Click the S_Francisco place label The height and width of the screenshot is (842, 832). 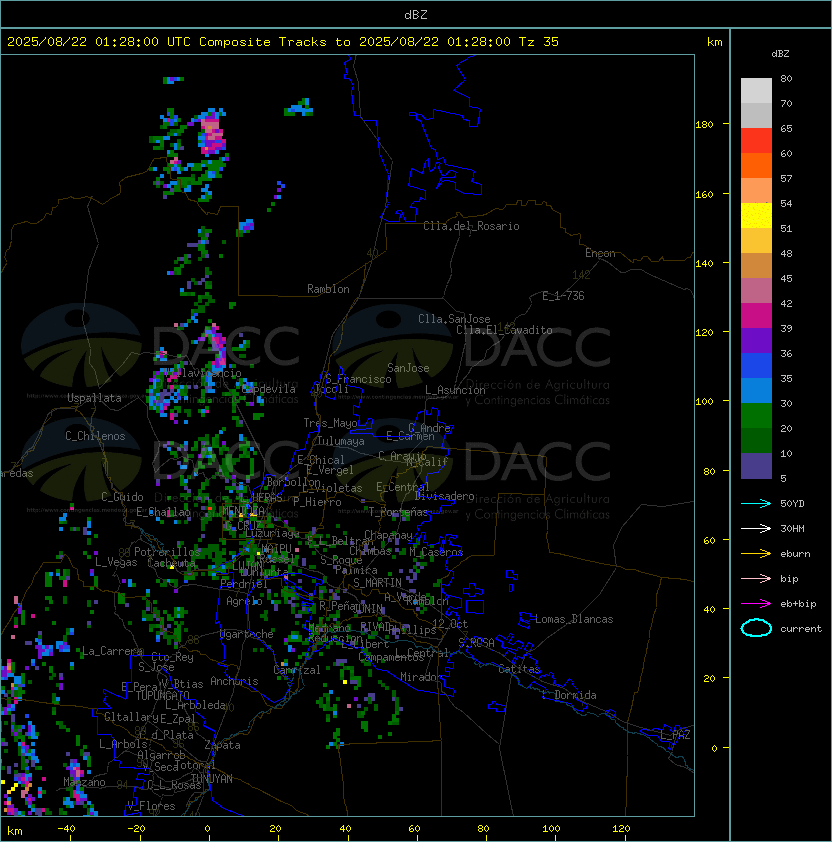[358, 379]
